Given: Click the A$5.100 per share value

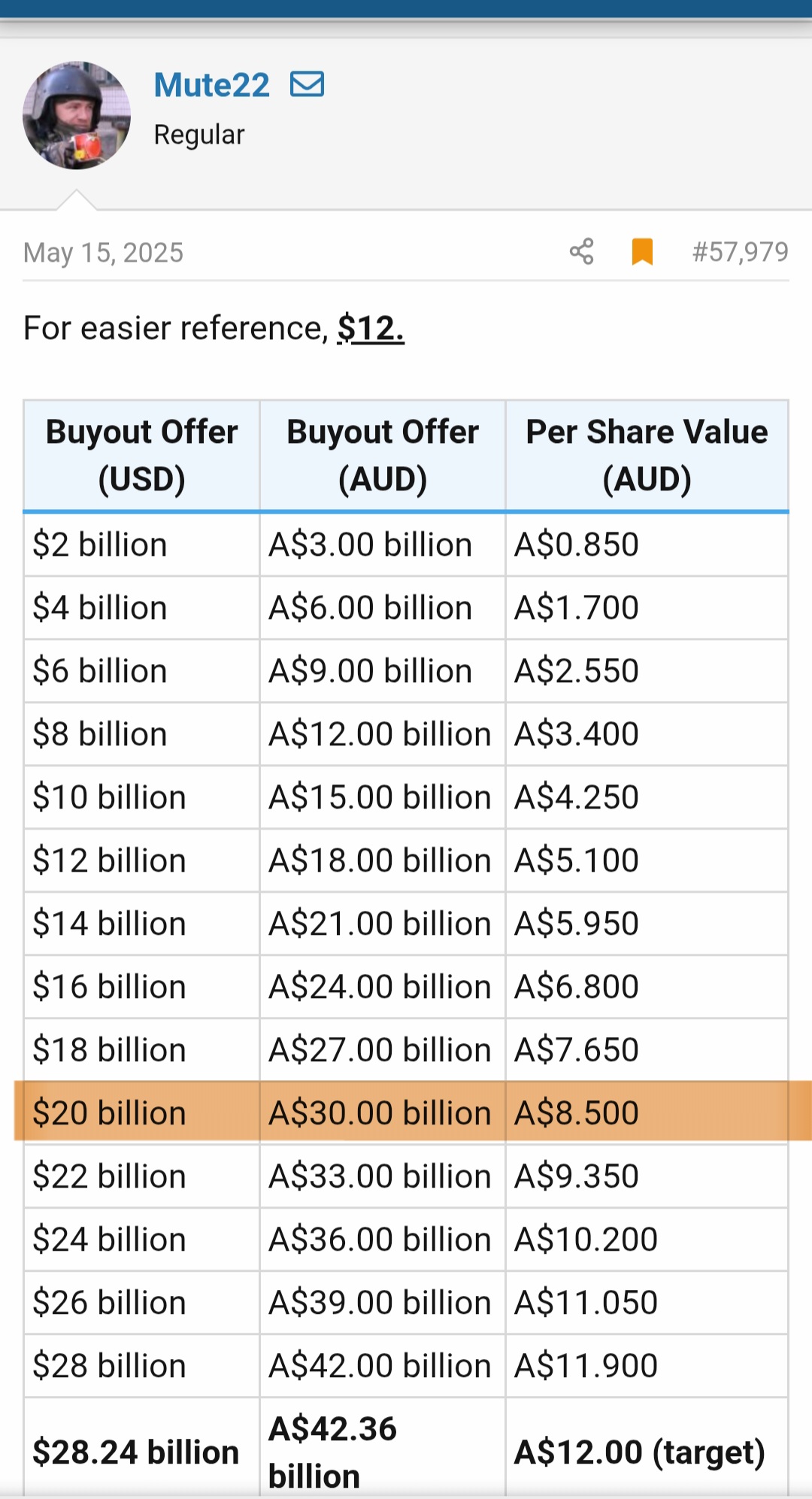Looking at the screenshot, I should 577,860.
